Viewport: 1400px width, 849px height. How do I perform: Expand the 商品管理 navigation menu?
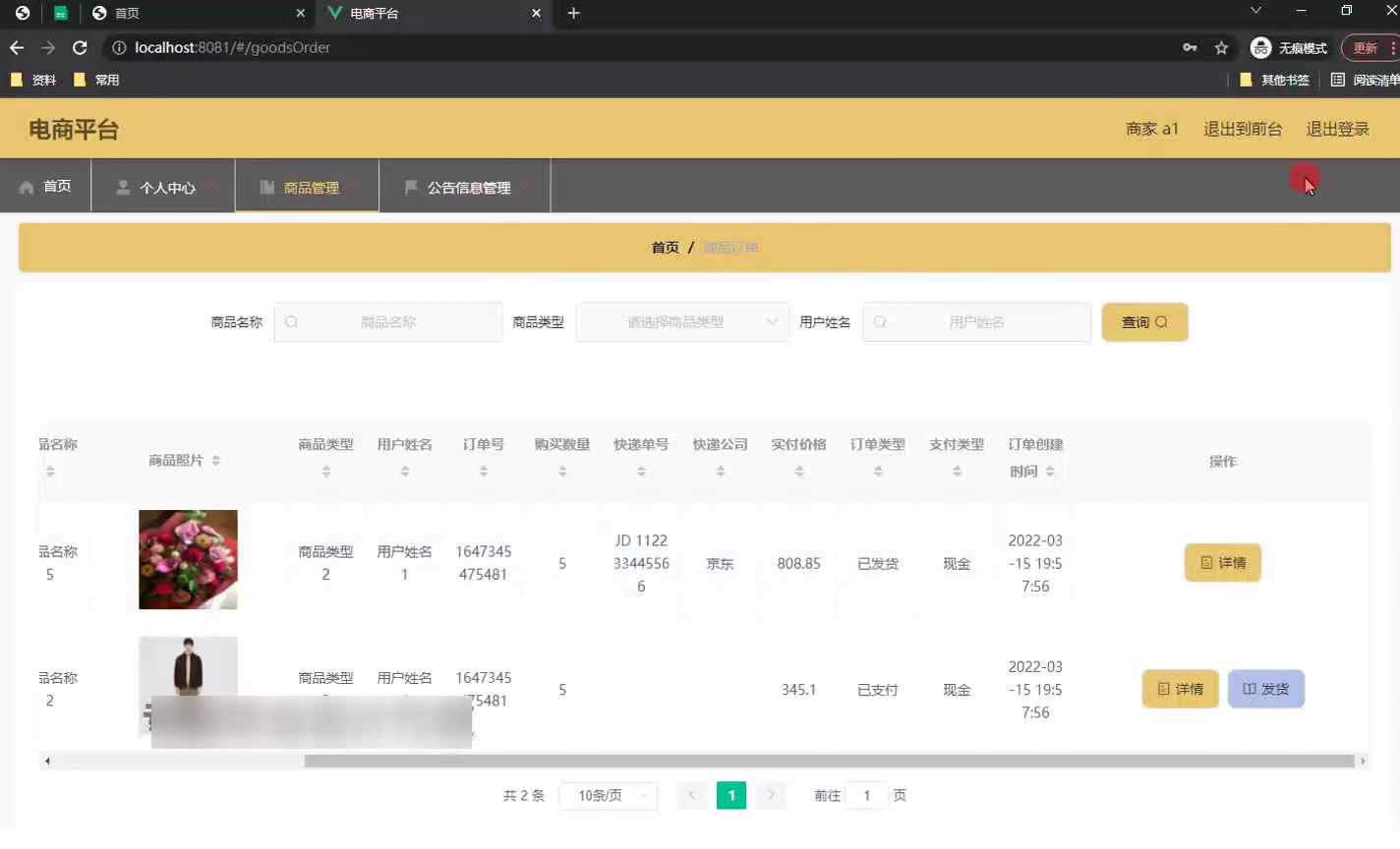308,187
